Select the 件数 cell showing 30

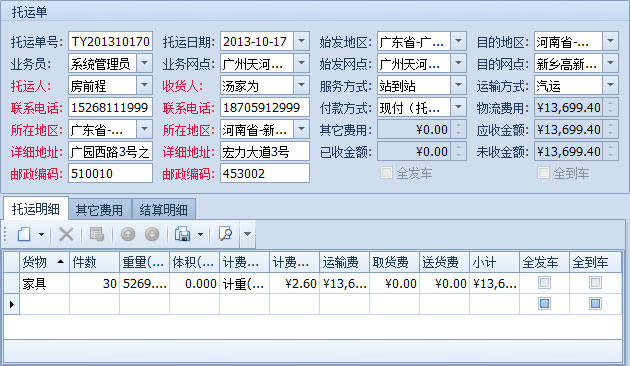click(94, 284)
